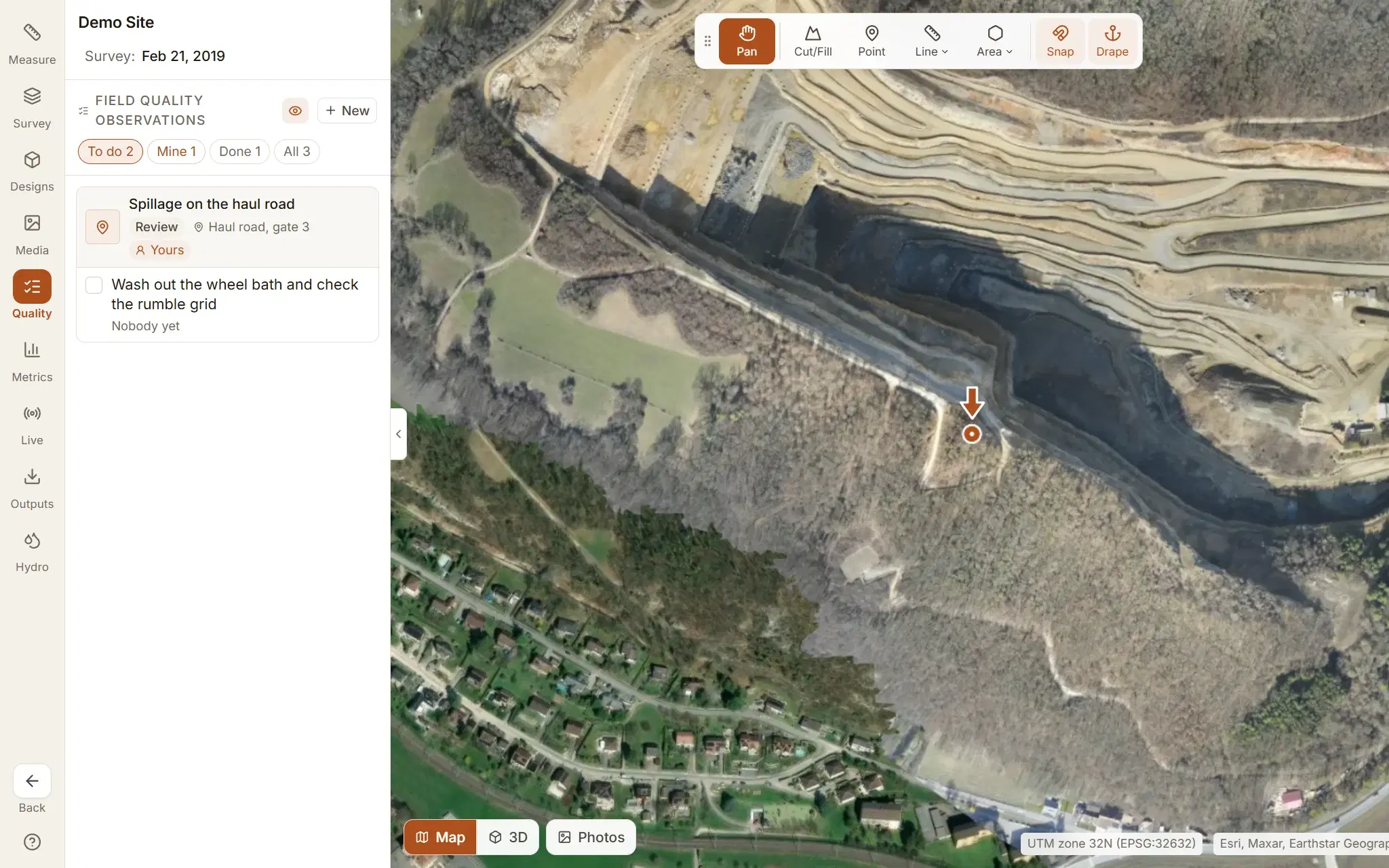Click the Yours assignee tag
The width and height of the screenshot is (1389, 868).
click(x=159, y=250)
